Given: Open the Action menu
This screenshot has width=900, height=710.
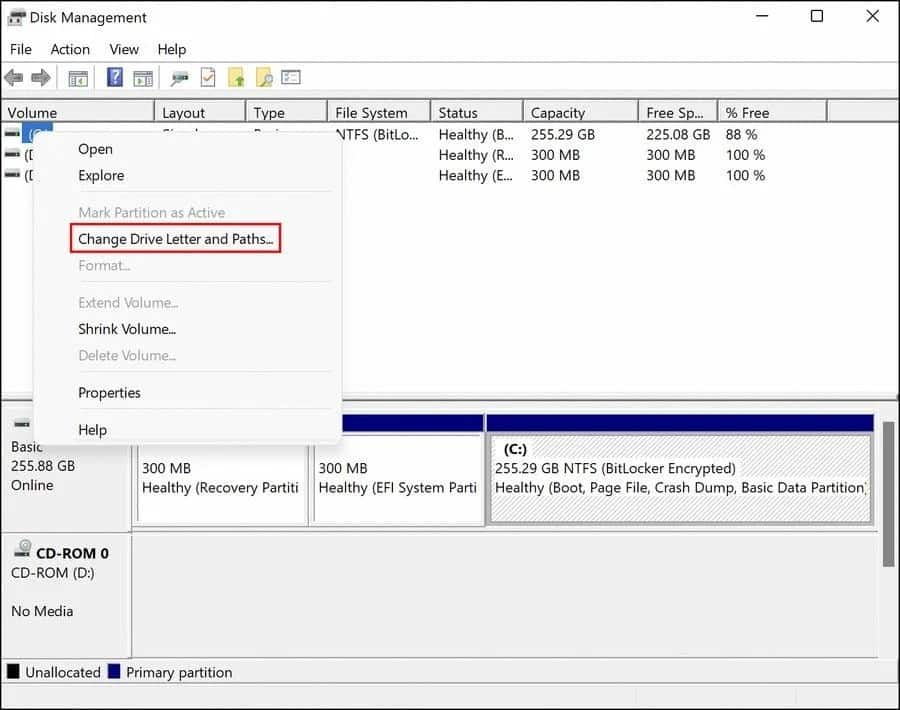Looking at the screenshot, I should pos(70,49).
